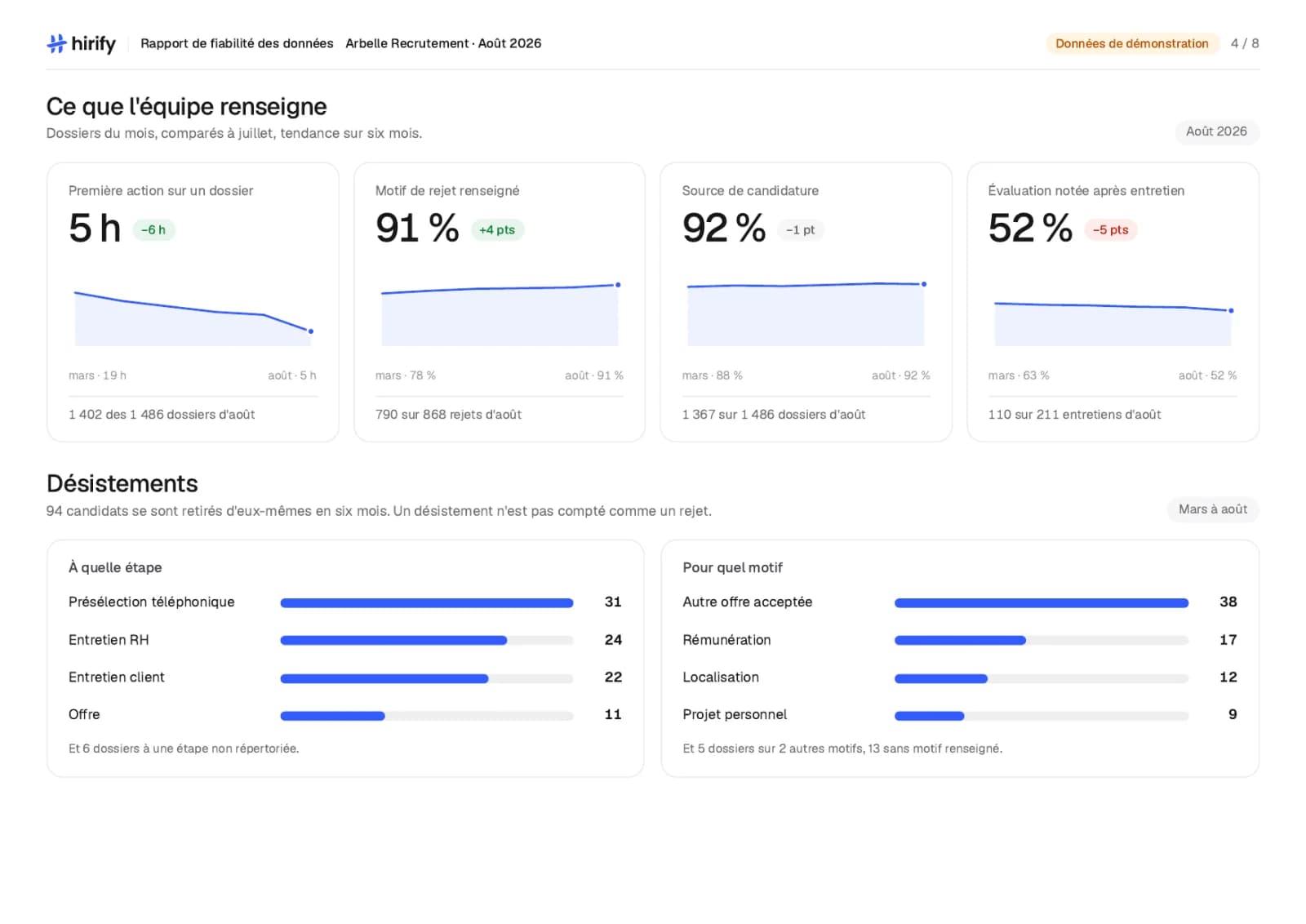
Task: Click the "92 %" headline value
Action: tap(724, 228)
